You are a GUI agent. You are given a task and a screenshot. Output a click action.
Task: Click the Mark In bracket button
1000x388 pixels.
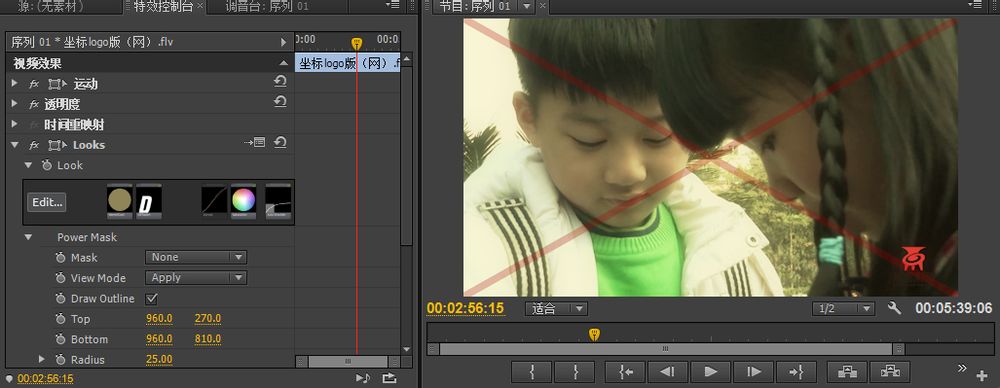point(531,371)
